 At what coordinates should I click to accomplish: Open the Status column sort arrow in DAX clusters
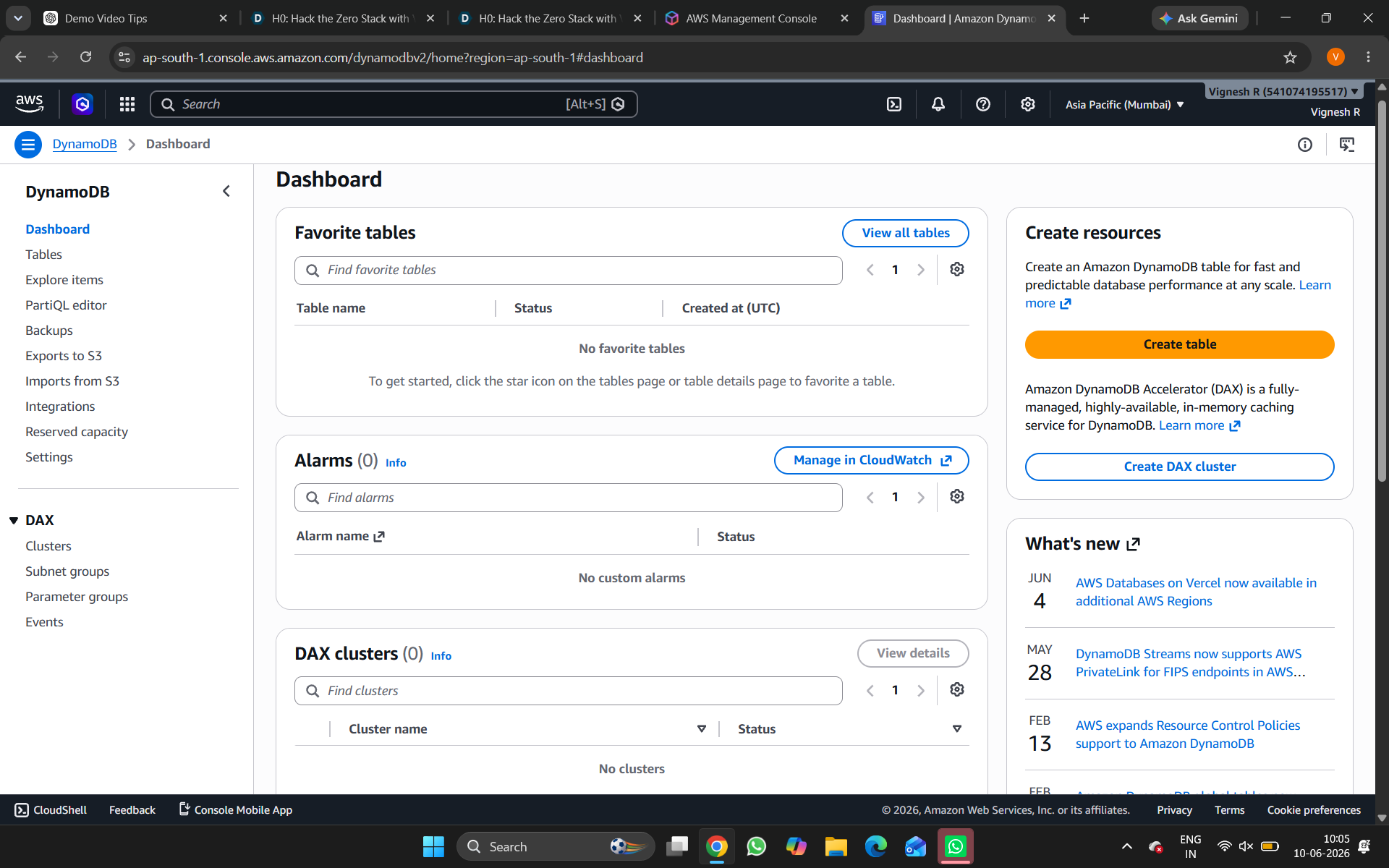coord(956,728)
